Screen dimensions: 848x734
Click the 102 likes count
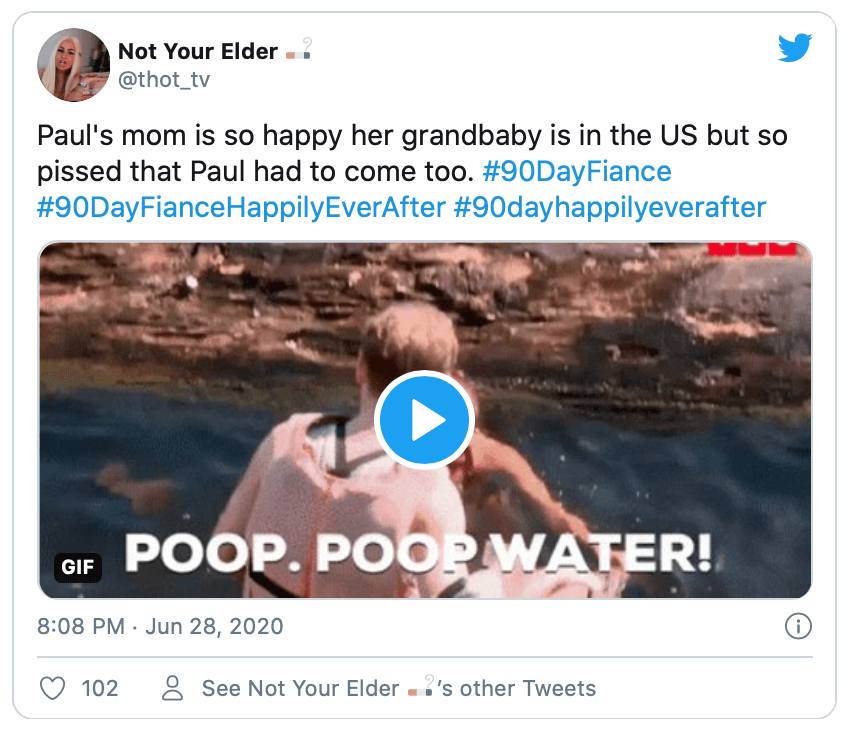(99, 688)
